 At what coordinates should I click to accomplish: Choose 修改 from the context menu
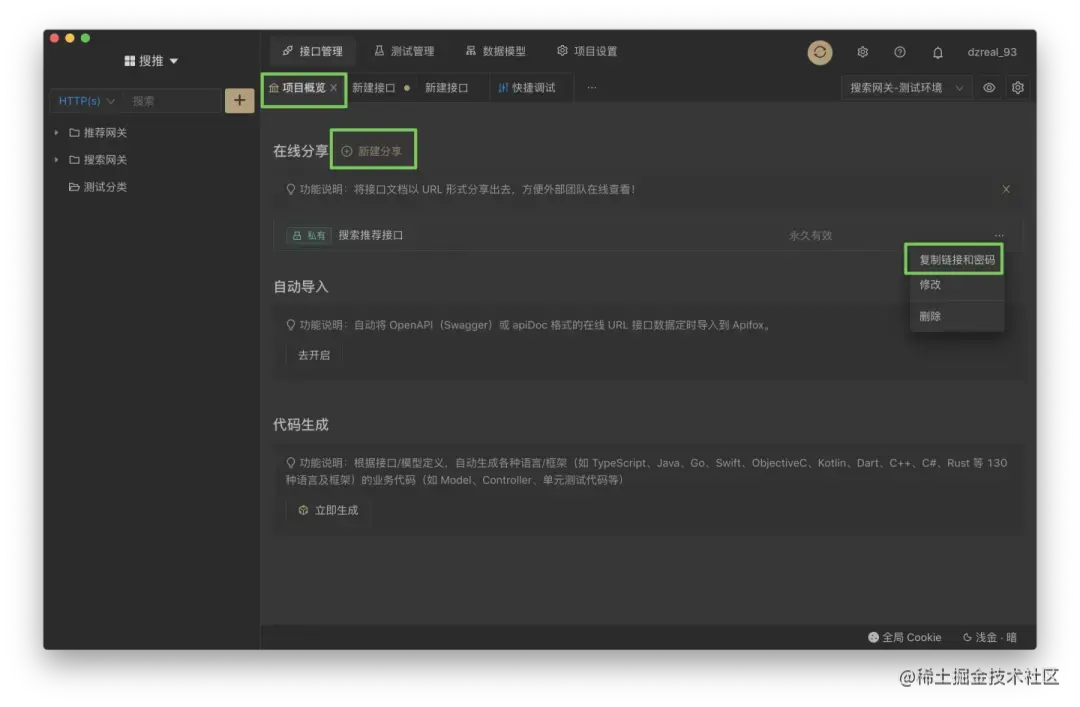point(957,285)
